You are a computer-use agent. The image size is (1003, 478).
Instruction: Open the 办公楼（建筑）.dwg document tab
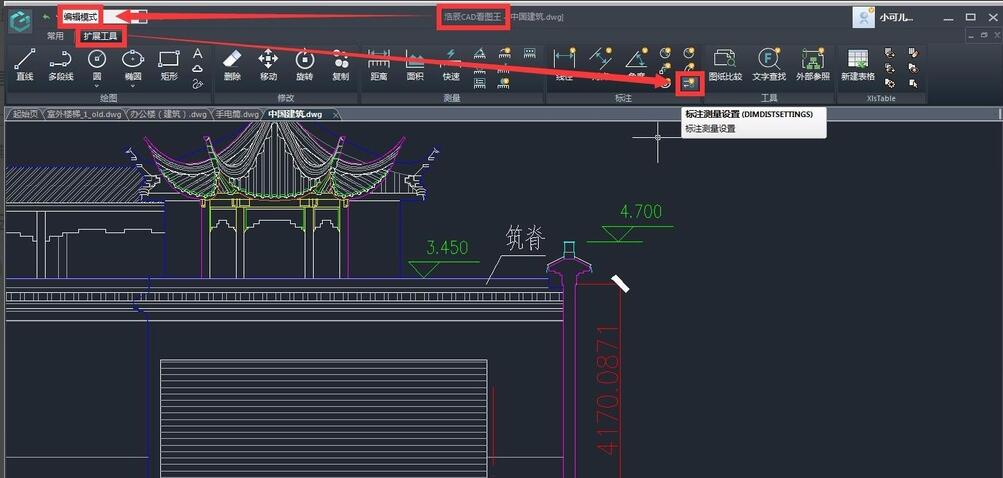pyautogui.click(x=168, y=114)
